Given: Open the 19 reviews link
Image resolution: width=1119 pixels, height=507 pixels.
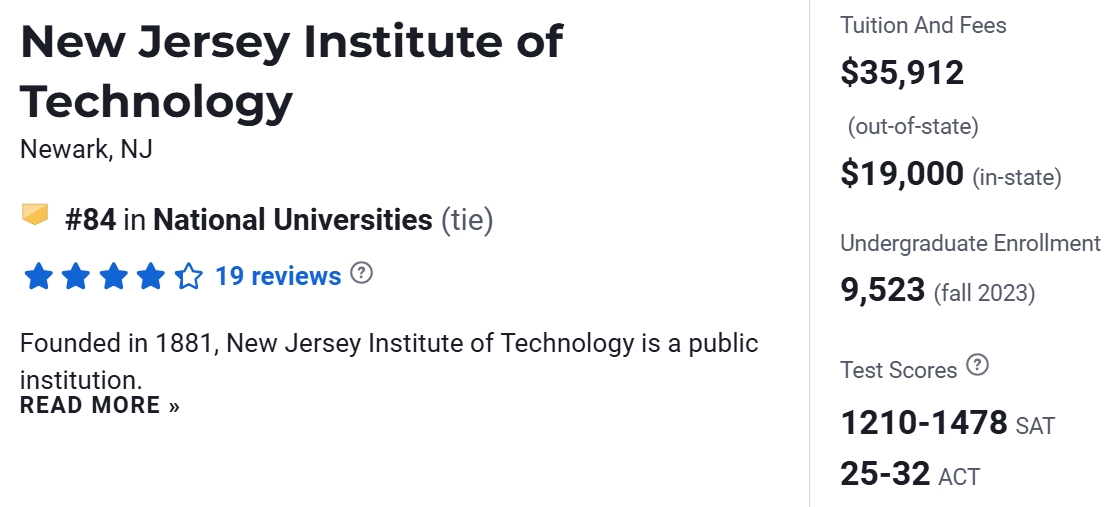Looking at the screenshot, I should [278, 276].
